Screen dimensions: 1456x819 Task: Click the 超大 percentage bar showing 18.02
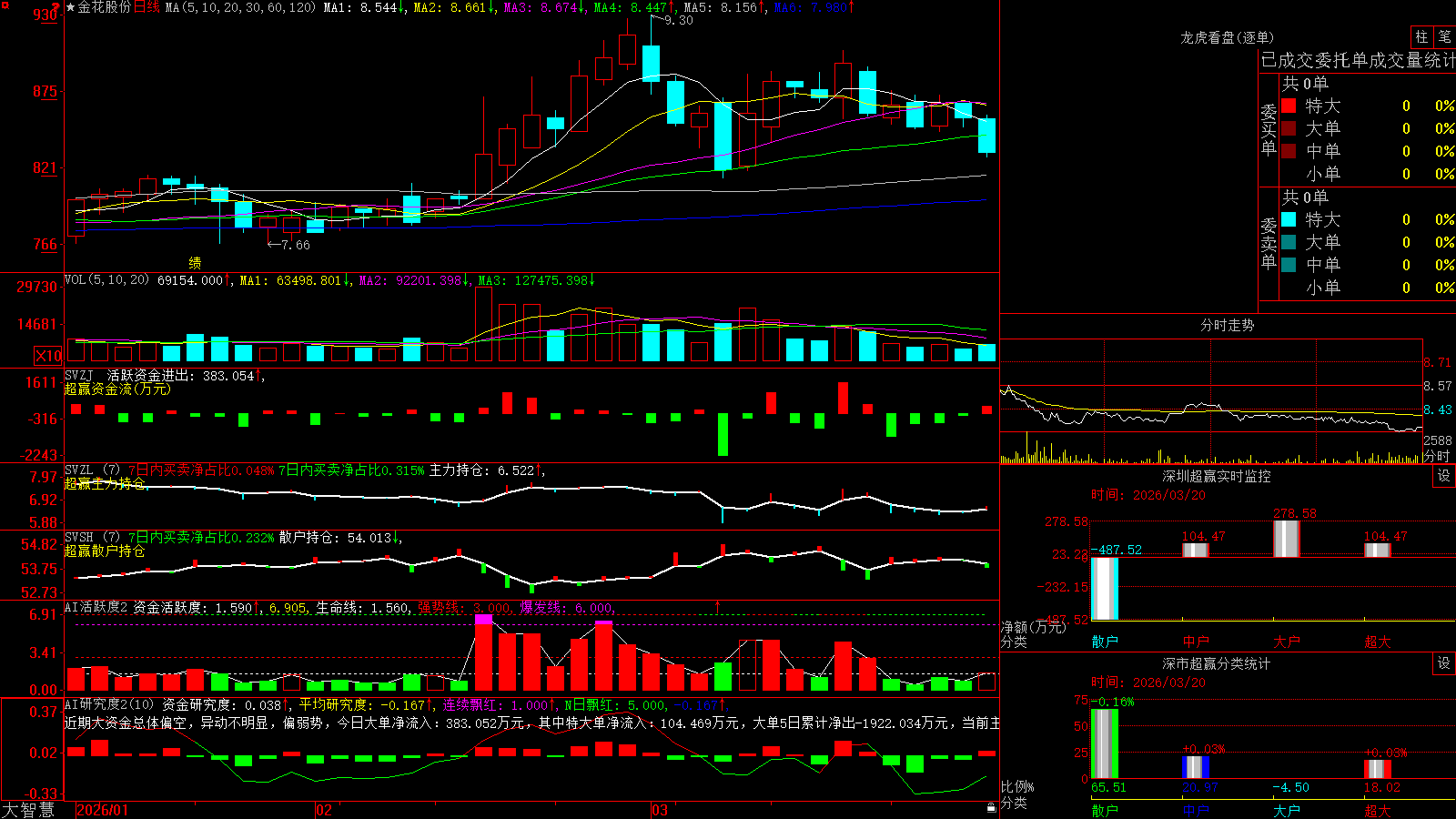[x=1377, y=768]
